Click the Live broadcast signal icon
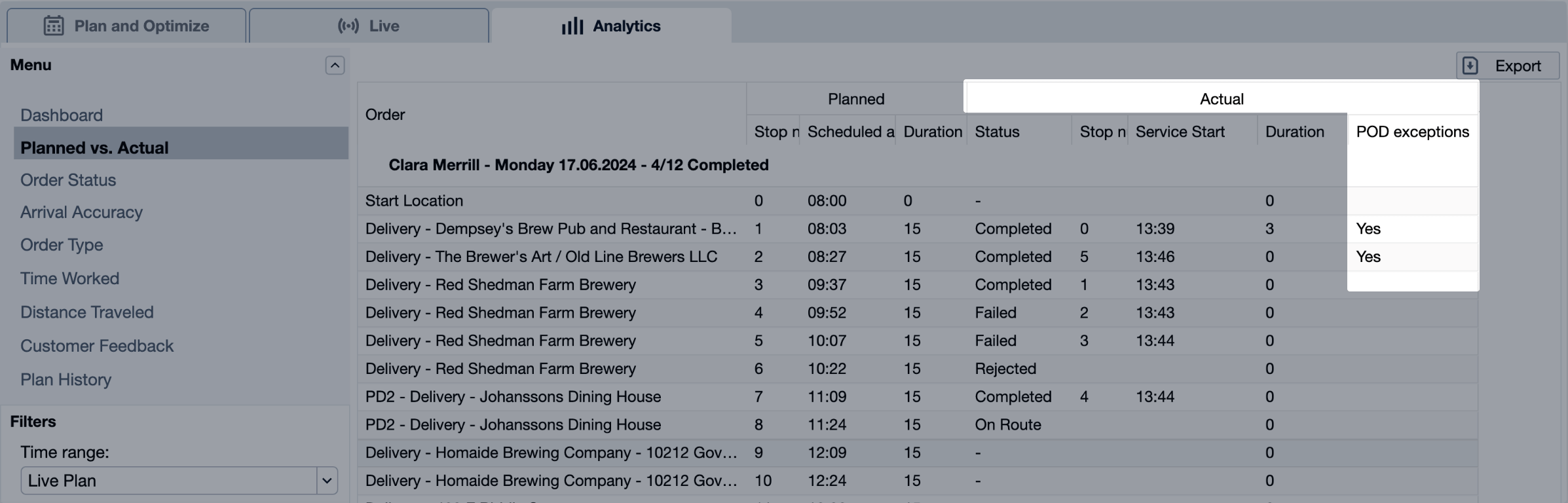This screenshot has width=1568, height=503. click(348, 26)
